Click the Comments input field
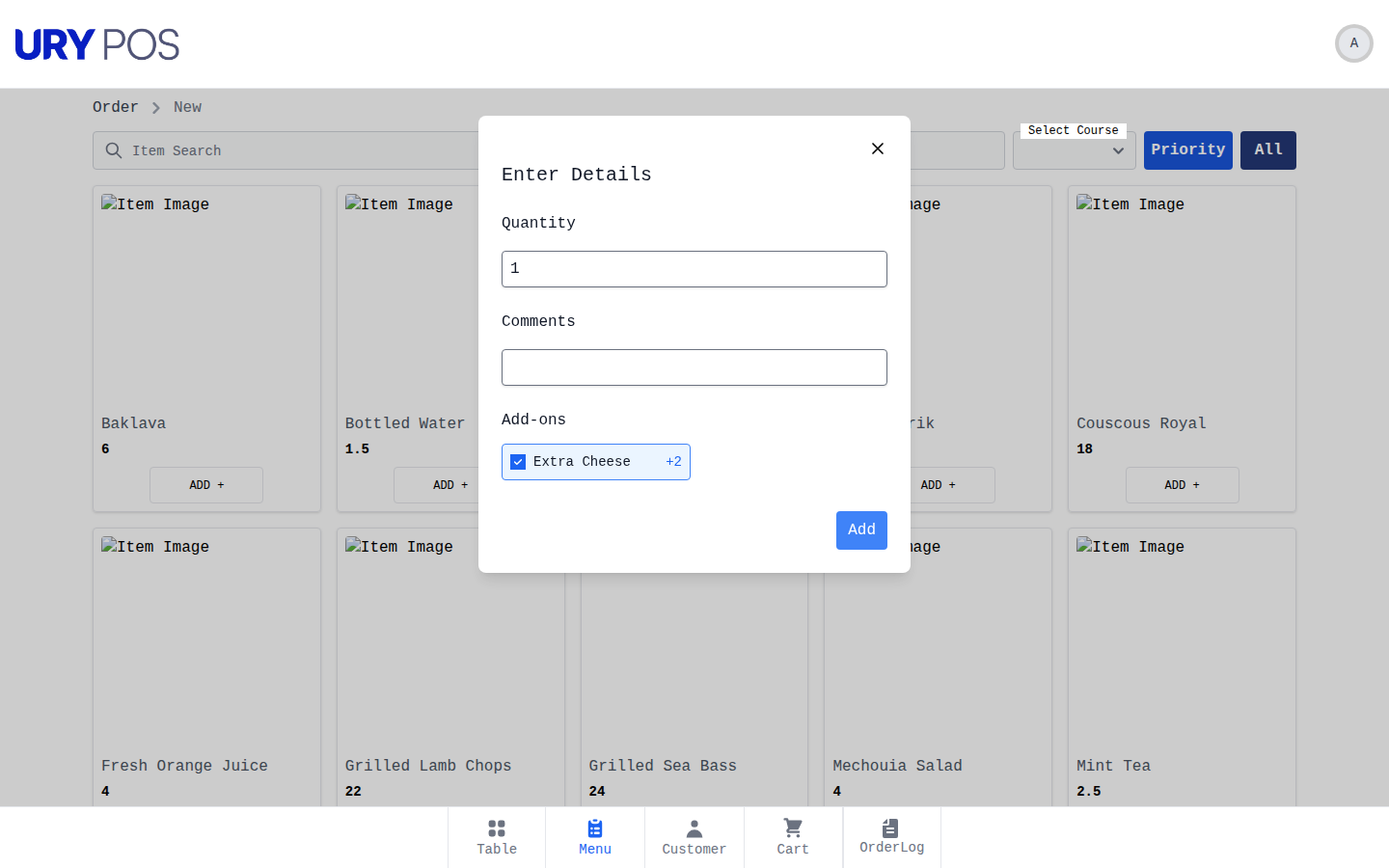The width and height of the screenshot is (1389, 868). tap(694, 367)
